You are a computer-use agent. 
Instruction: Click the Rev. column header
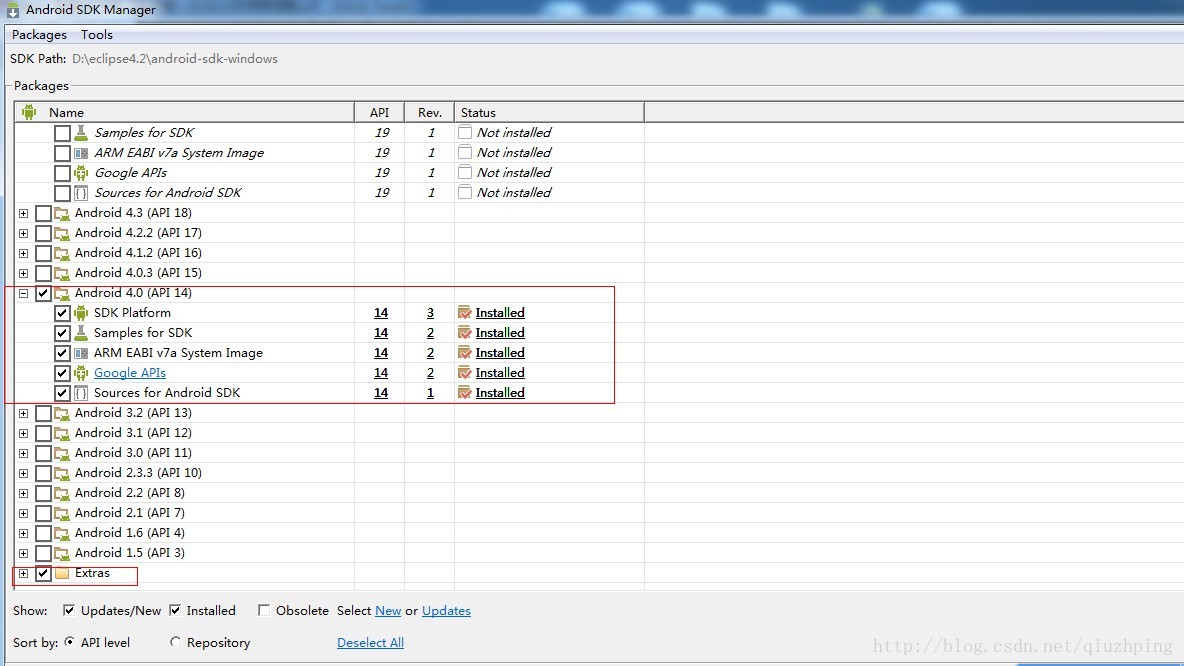tap(430, 113)
